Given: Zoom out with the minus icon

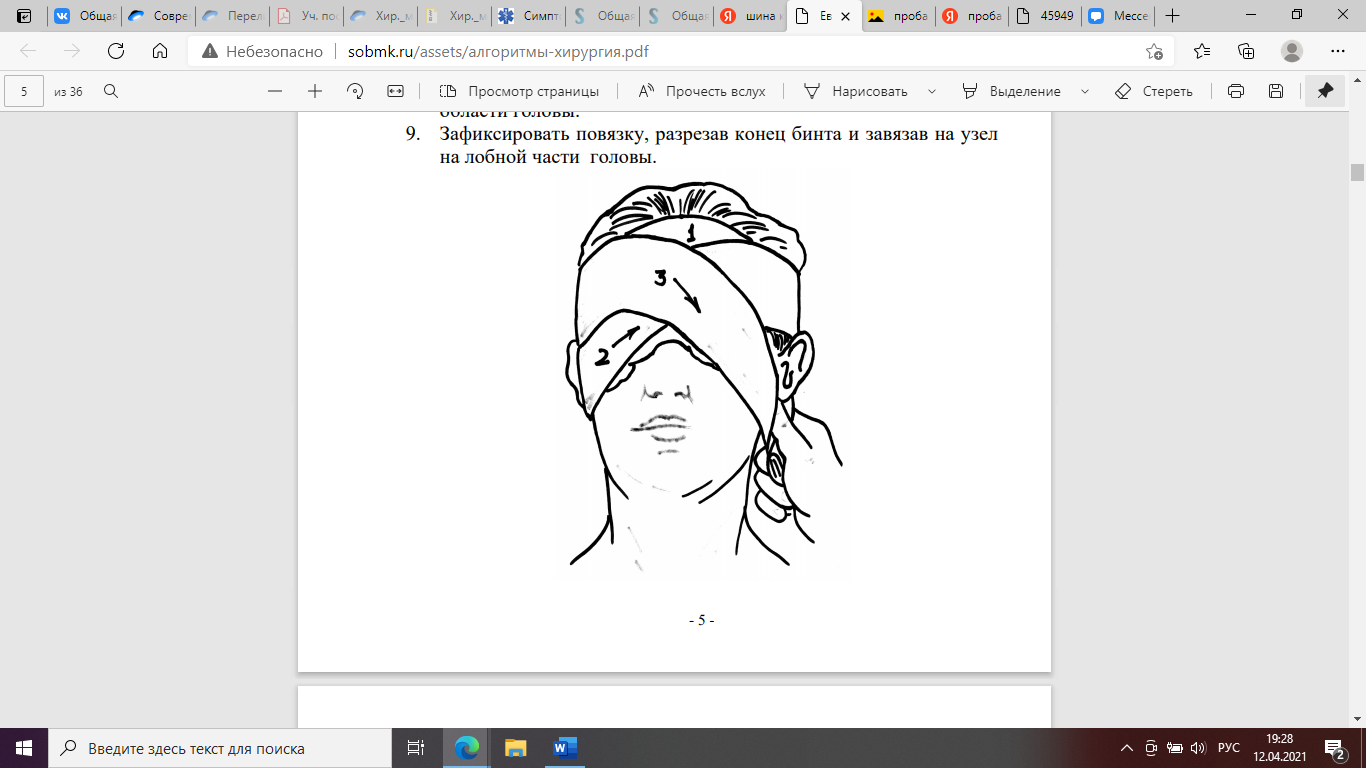Looking at the screenshot, I should [x=275, y=91].
